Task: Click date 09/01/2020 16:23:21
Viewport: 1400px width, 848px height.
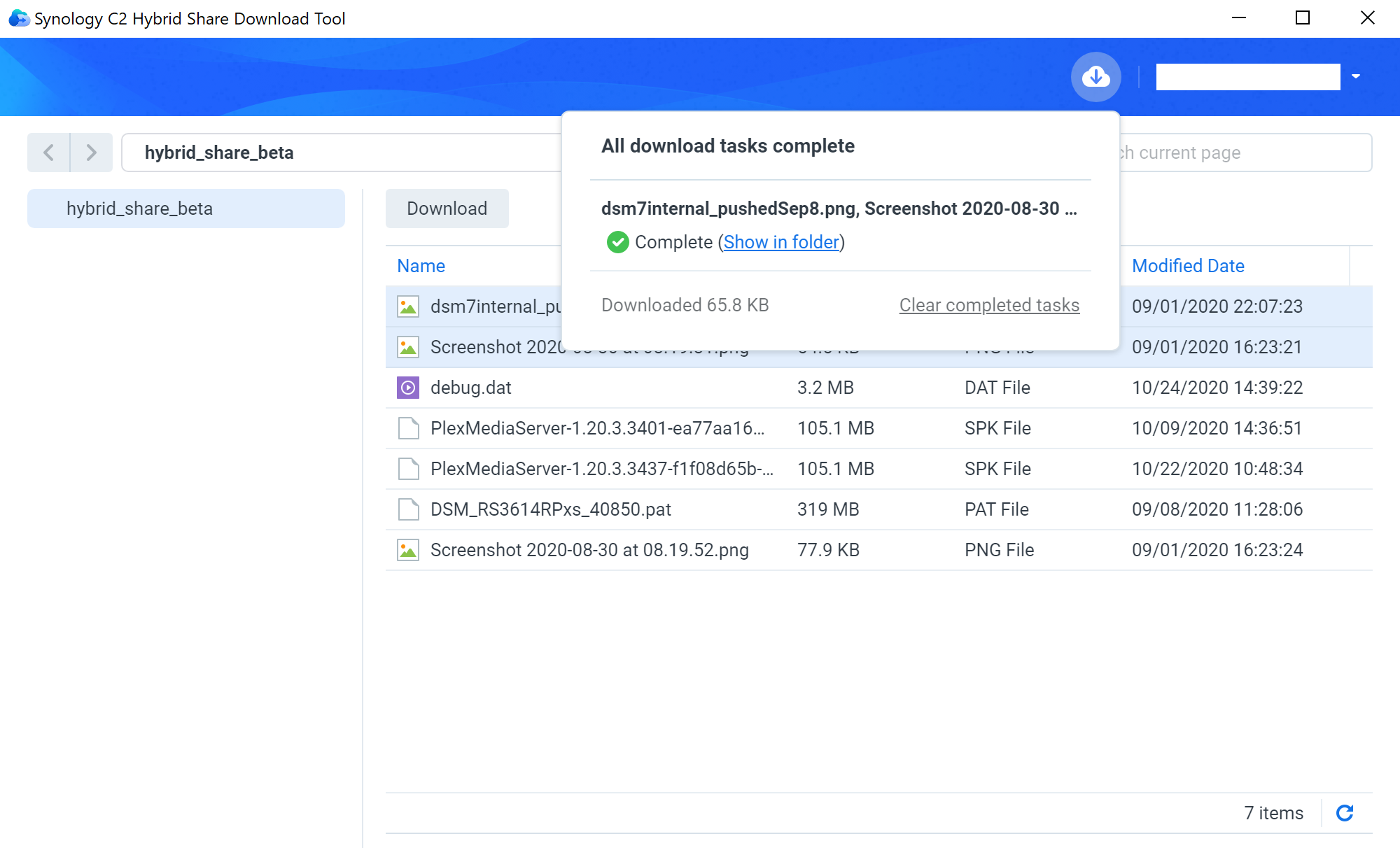Action: pyautogui.click(x=1217, y=347)
